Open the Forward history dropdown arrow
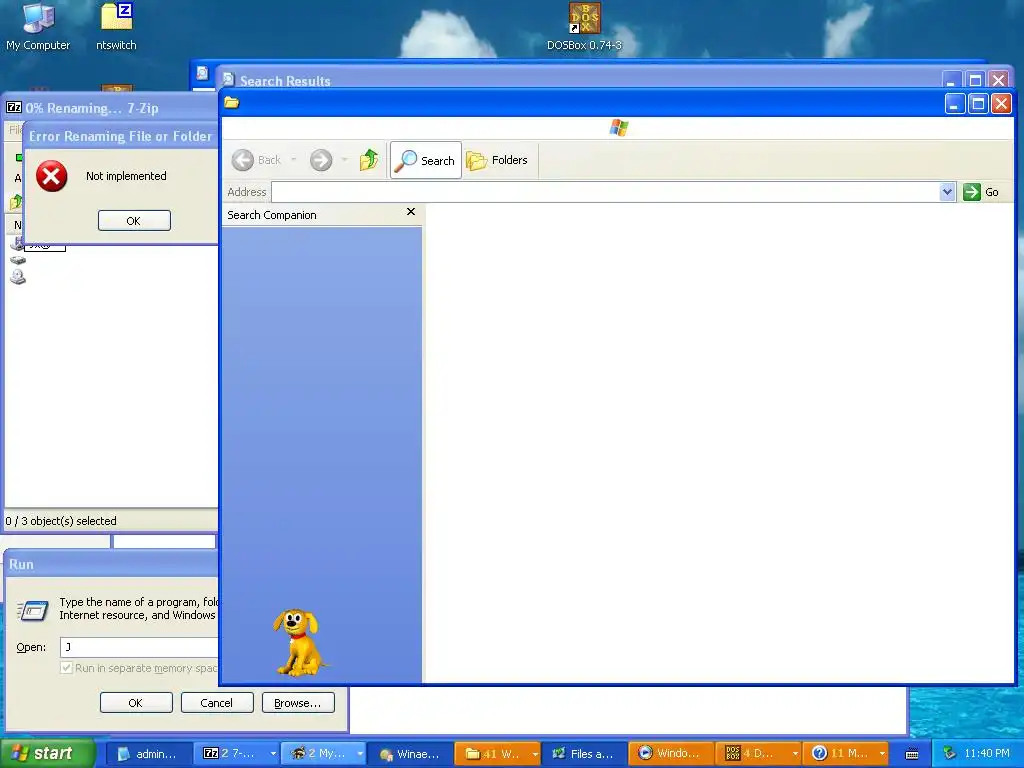The width and height of the screenshot is (1024, 768). point(344,160)
